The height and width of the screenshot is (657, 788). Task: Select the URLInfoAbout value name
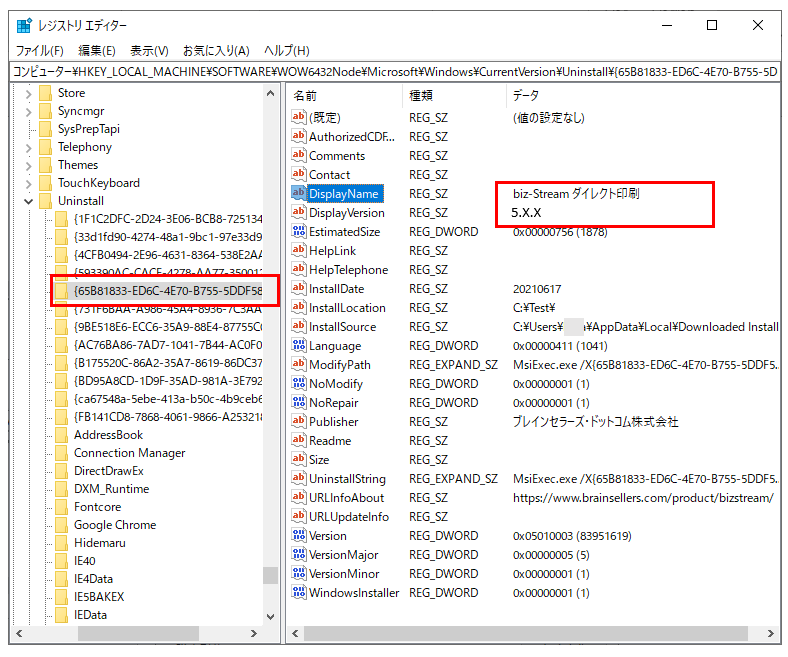[346, 498]
